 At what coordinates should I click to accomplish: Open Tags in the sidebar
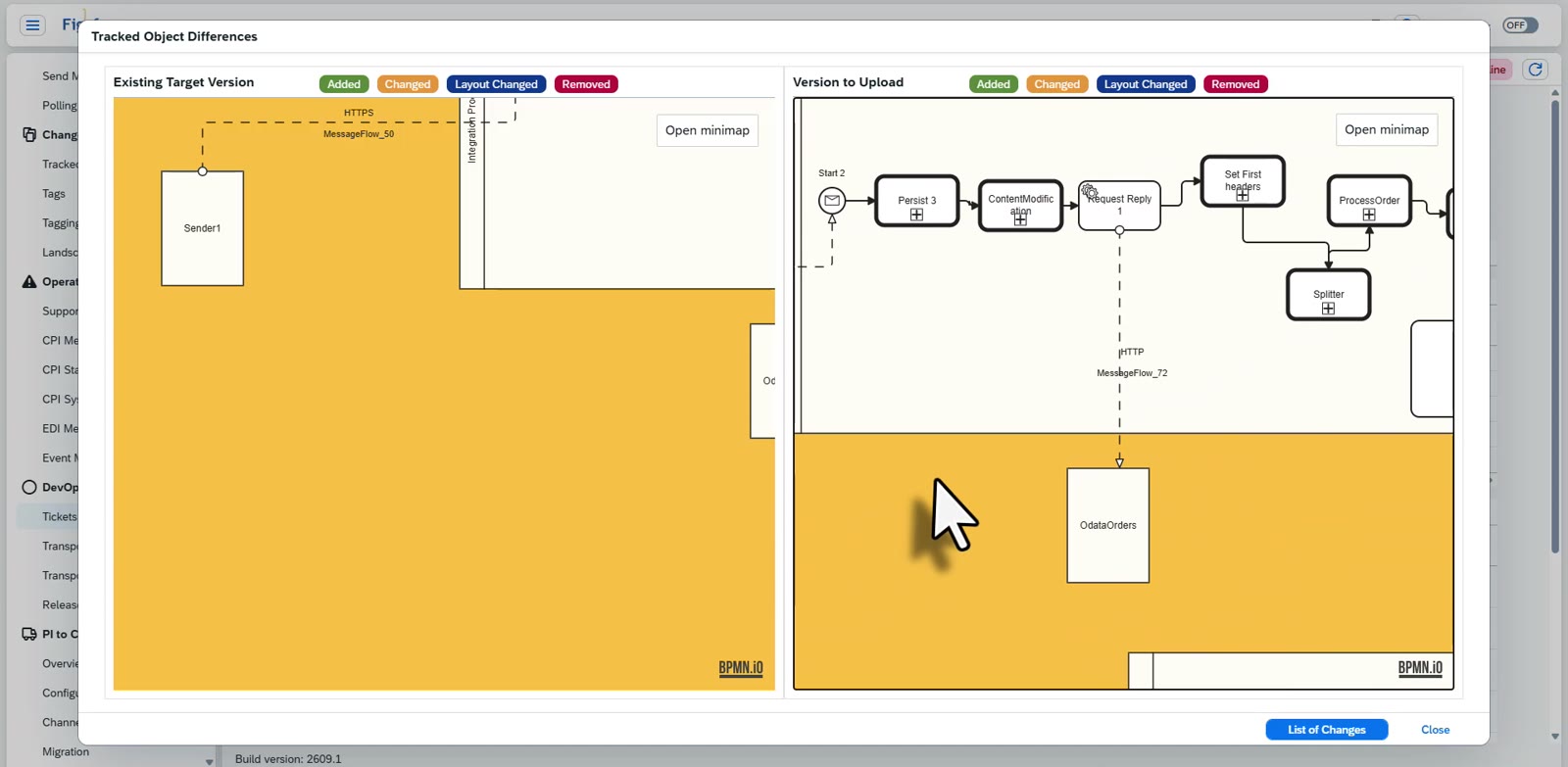click(54, 193)
